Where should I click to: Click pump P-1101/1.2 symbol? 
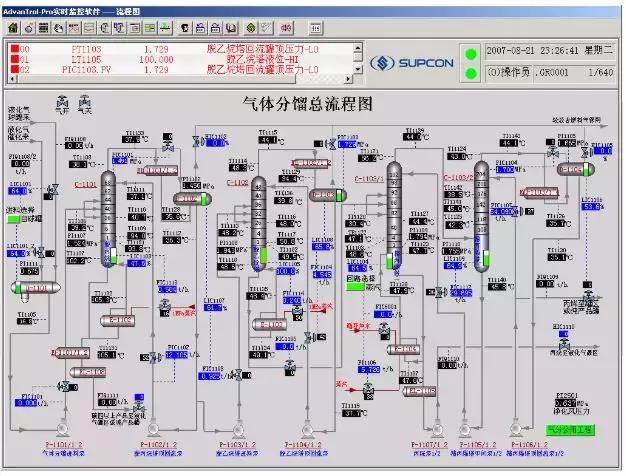click(x=62, y=429)
